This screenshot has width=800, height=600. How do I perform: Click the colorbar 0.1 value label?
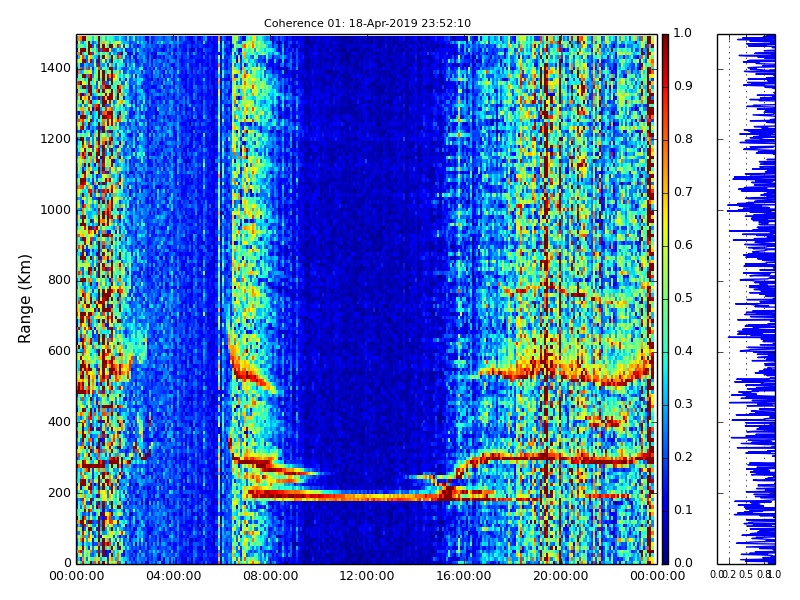click(x=683, y=510)
